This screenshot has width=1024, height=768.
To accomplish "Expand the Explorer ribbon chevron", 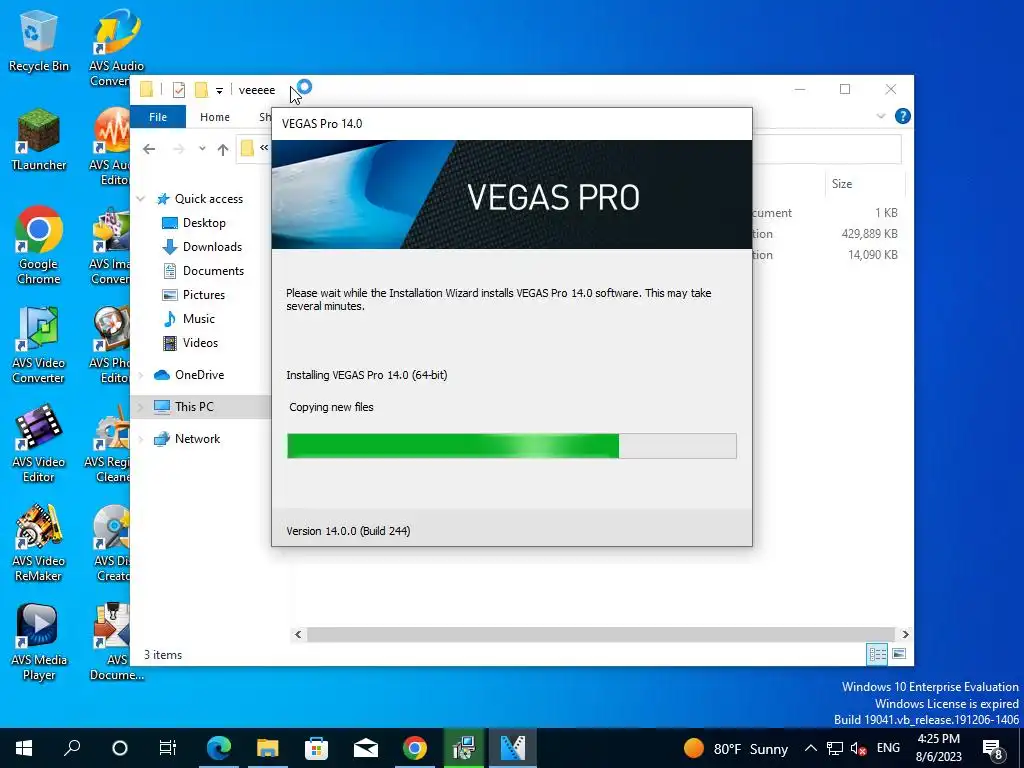I will pyautogui.click(x=881, y=116).
